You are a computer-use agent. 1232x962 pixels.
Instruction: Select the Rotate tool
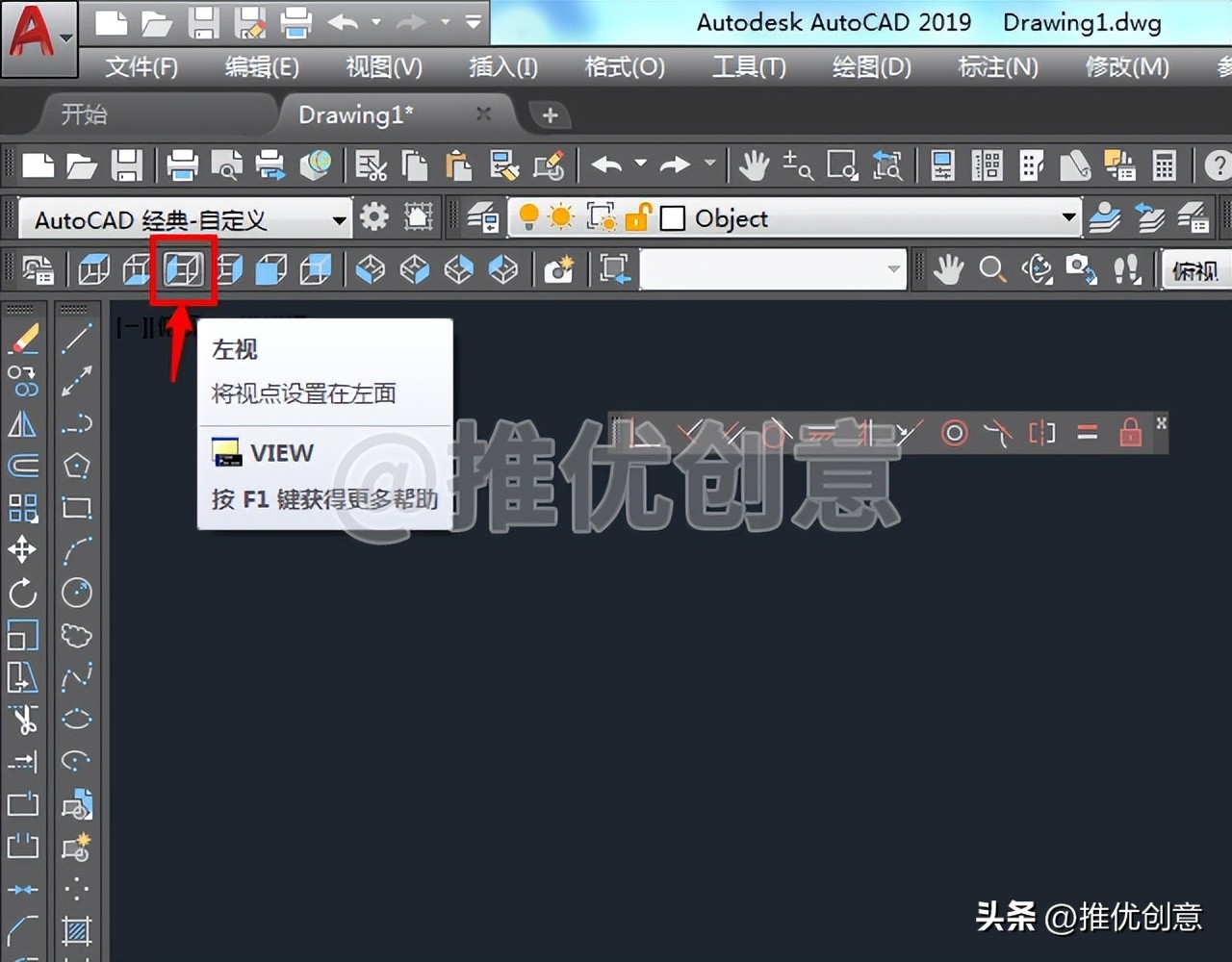23,594
